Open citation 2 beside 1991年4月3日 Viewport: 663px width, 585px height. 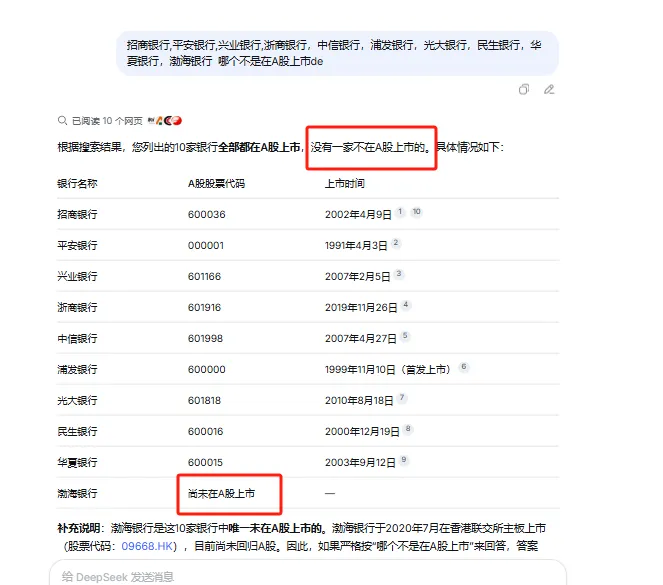point(395,243)
